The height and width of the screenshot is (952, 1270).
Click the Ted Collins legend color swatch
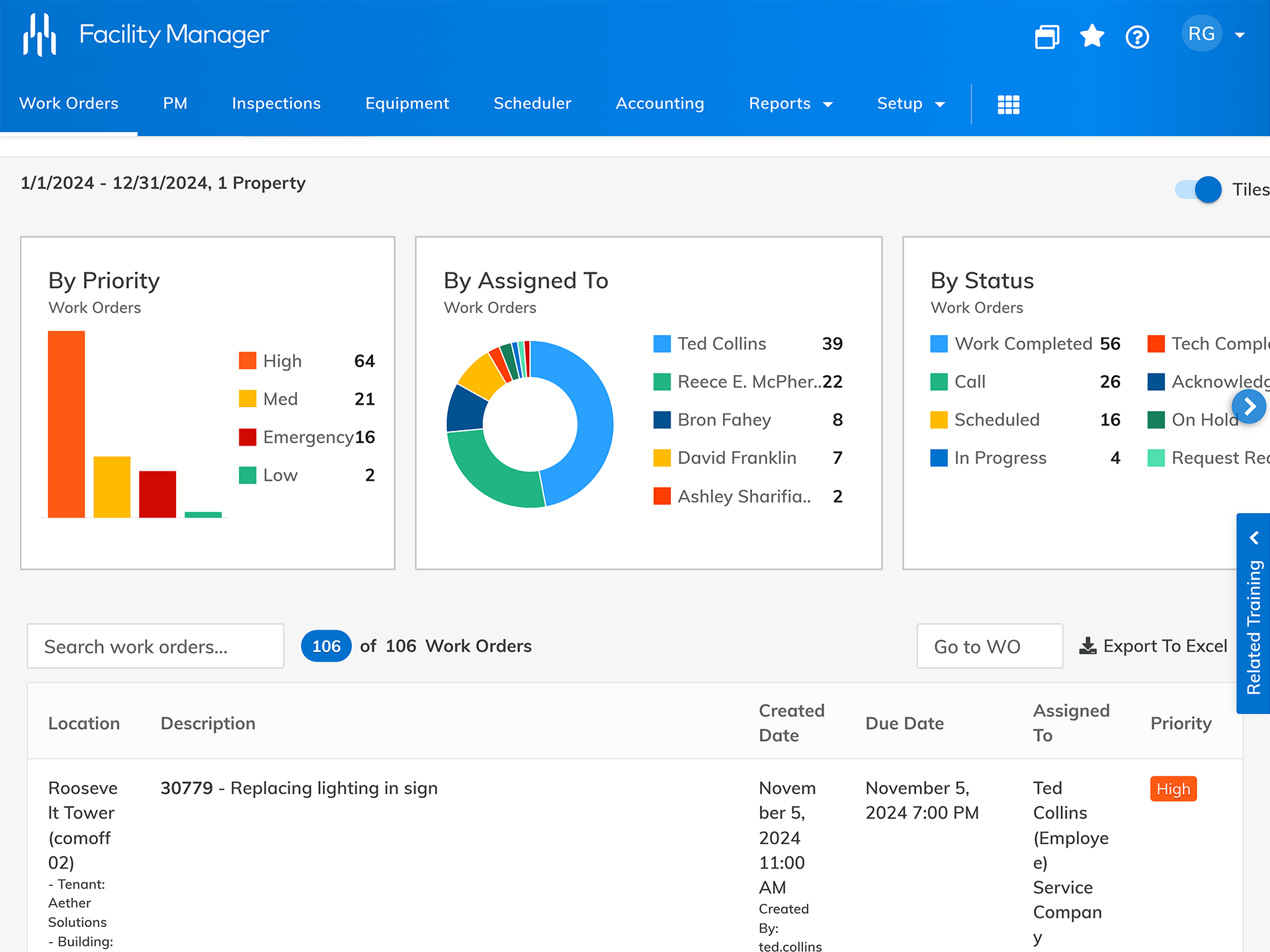661,344
